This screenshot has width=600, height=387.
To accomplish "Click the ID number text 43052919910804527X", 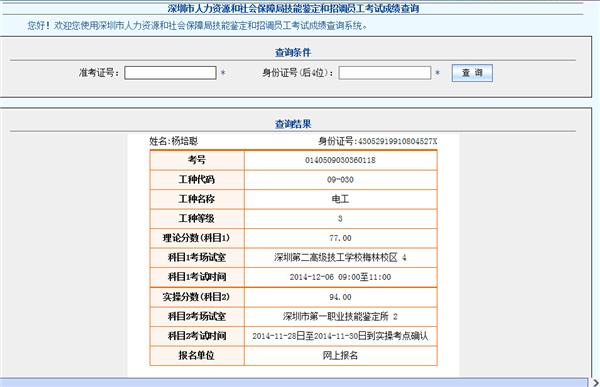I will click(398, 141).
